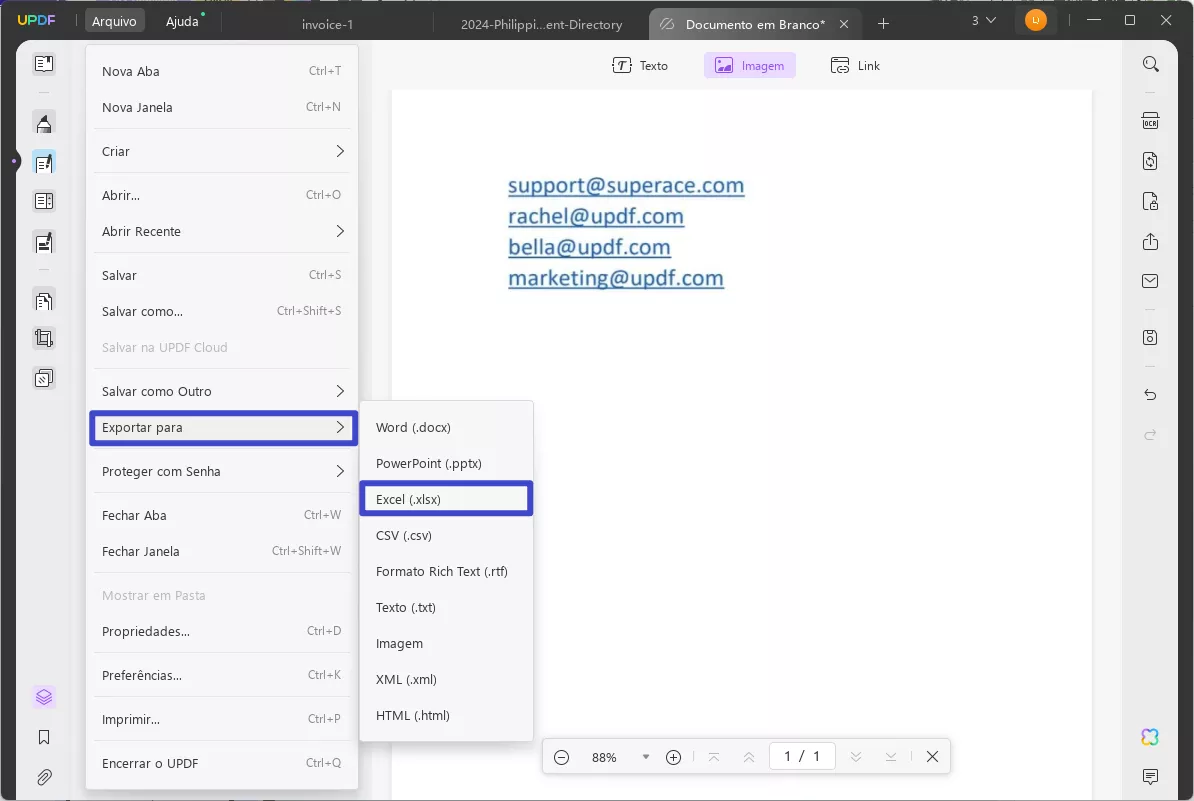Open the Fill and Sign tool icon

pos(44,242)
